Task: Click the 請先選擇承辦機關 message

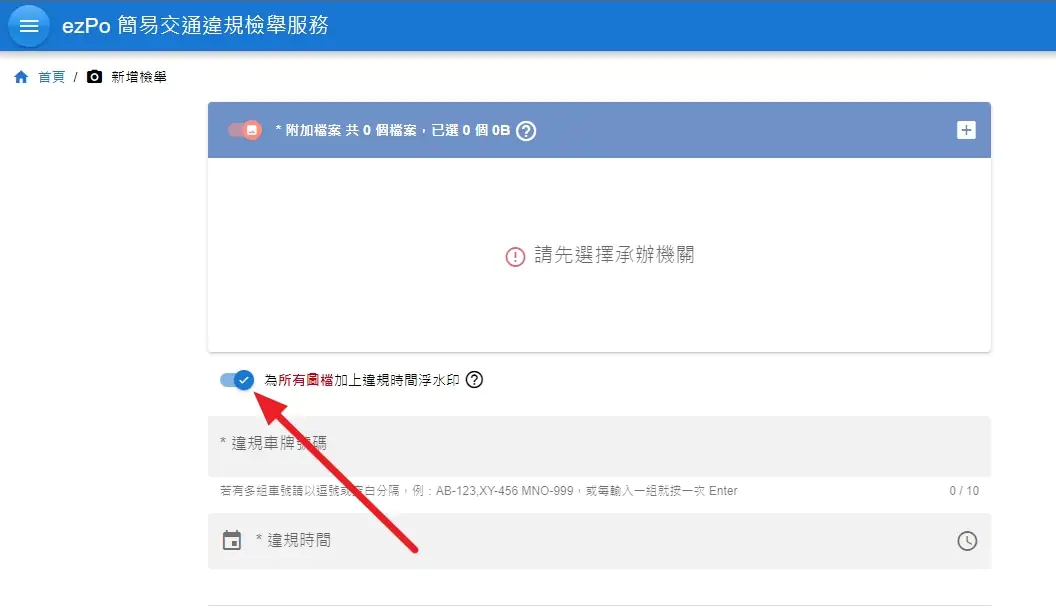Action: tap(613, 256)
